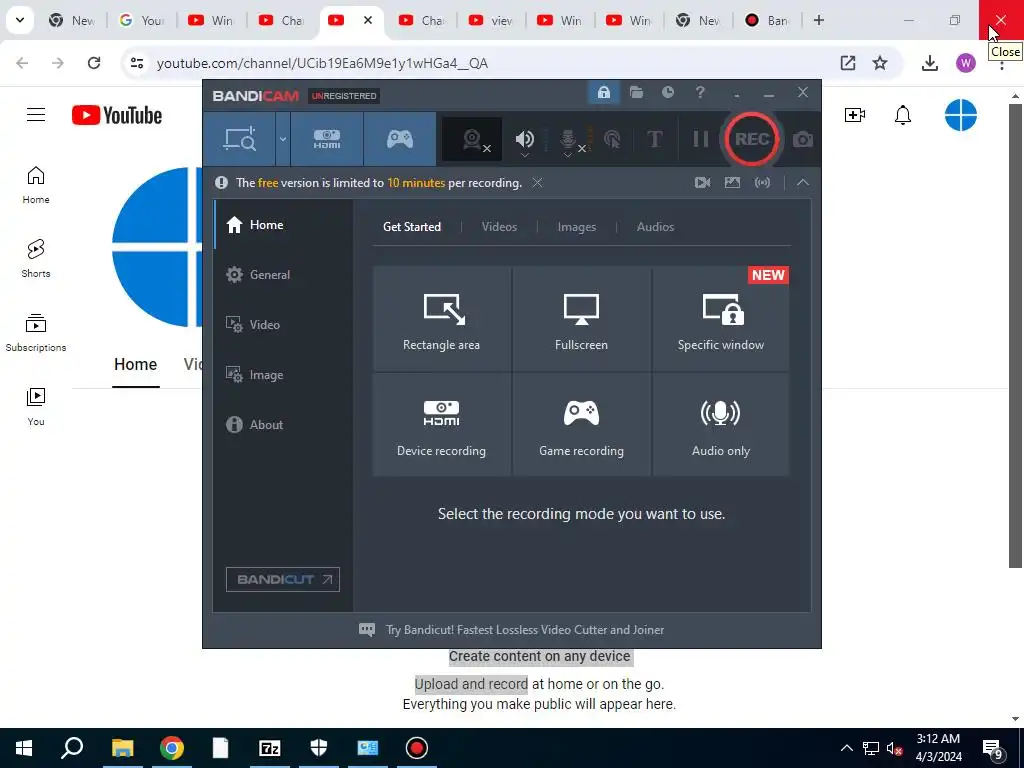This screenshot has height=768, width=1024.
Task: Open Chrome profile W avatar
Action: point(965,63)
